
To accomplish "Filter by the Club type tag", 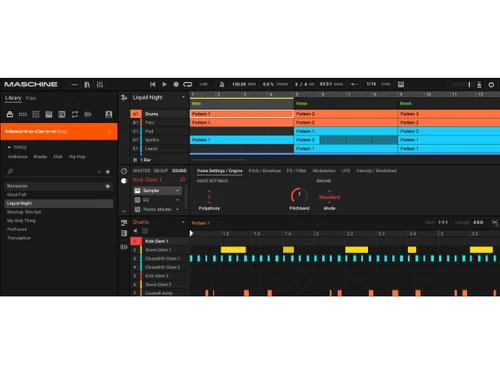I will pos(58,157).
